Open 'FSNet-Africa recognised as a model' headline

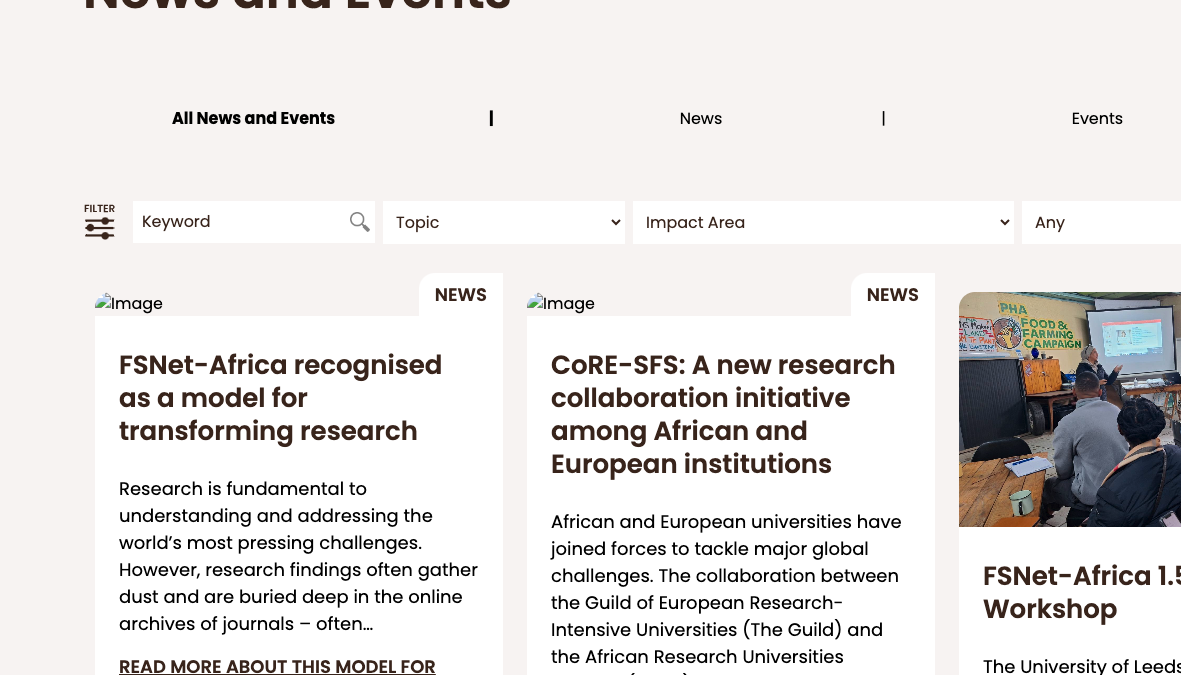tap(280, 398)
